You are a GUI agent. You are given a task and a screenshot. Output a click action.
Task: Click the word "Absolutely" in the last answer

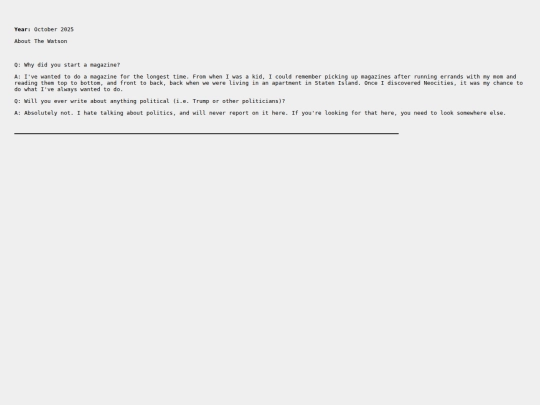pos(40,113)
